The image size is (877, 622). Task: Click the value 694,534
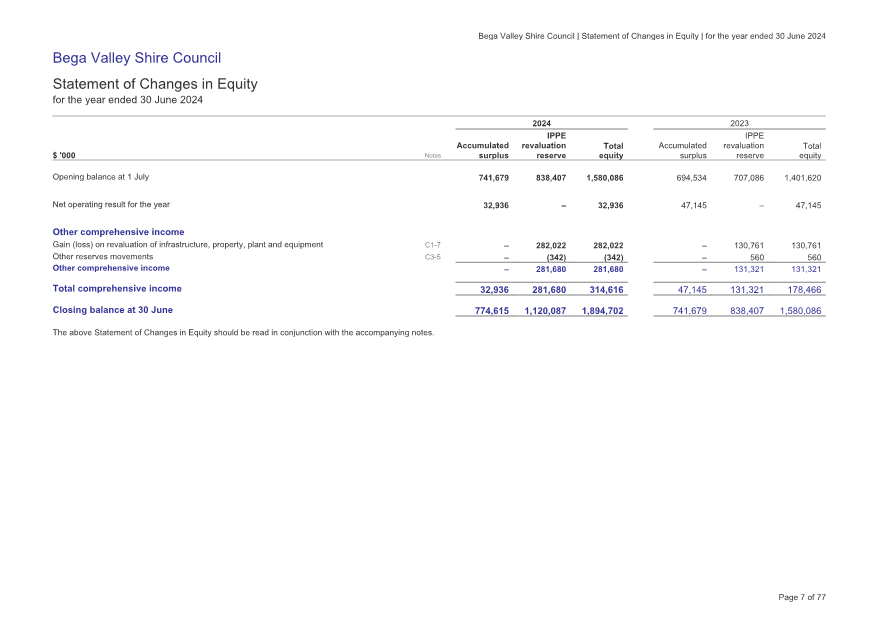(691, 178)
